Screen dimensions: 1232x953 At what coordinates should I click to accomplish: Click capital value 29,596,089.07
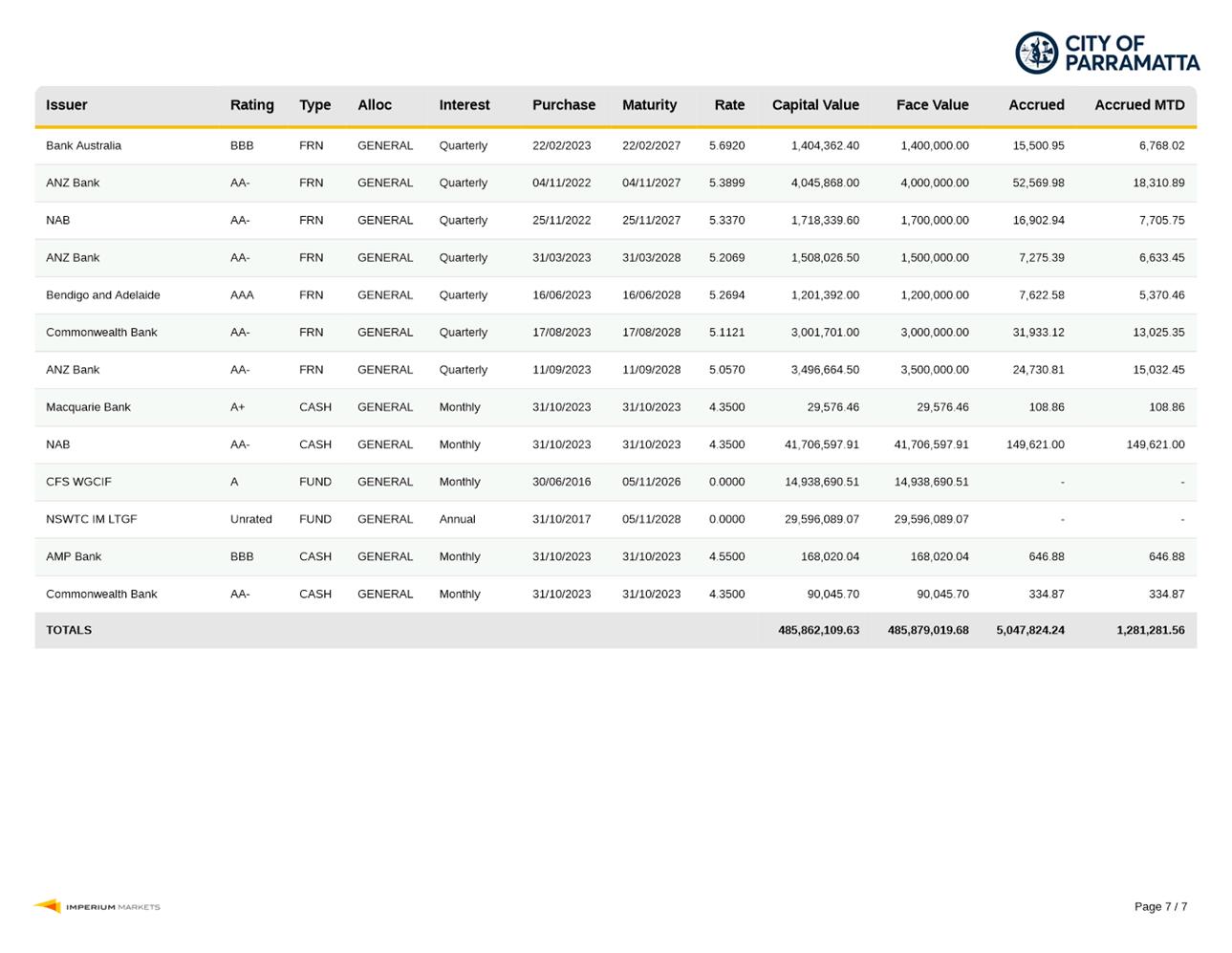click(x=821, y=519)
